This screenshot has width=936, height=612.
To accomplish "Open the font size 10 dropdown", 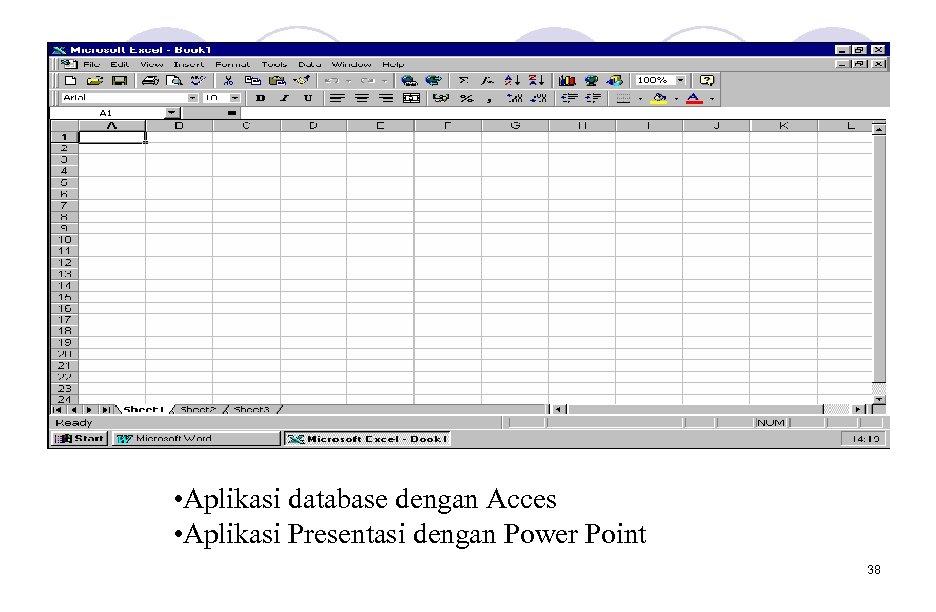I will 235,98.
